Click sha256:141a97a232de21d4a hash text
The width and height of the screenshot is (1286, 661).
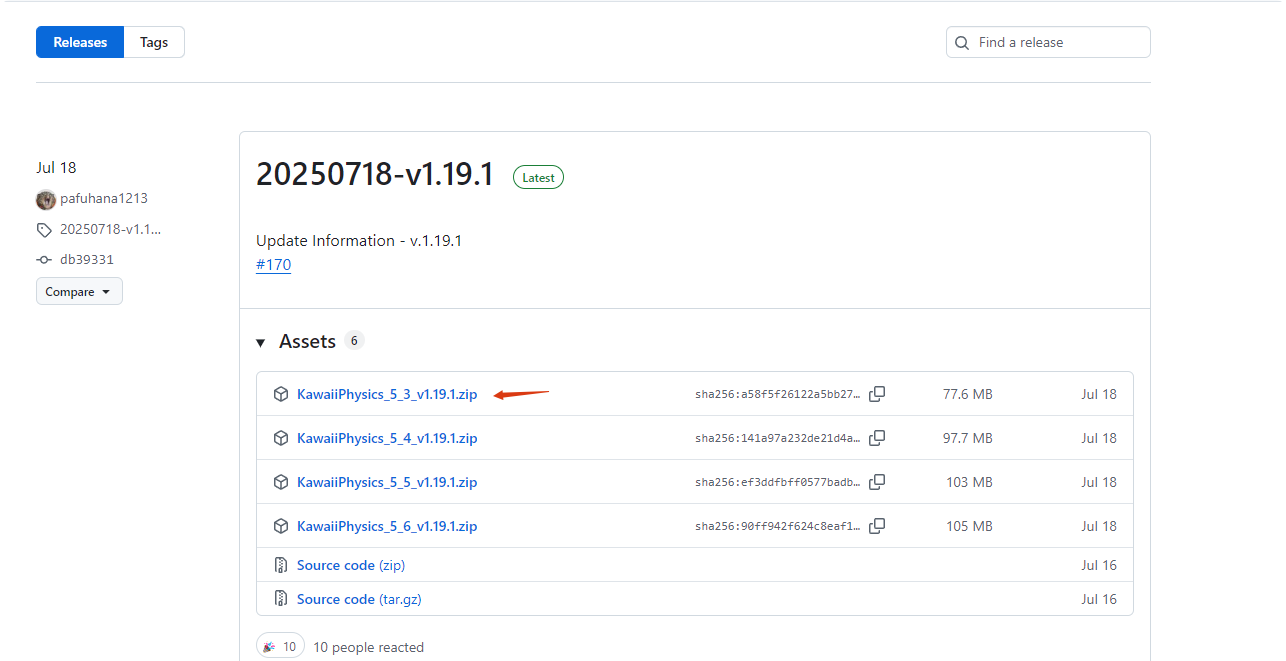[778, 438]
